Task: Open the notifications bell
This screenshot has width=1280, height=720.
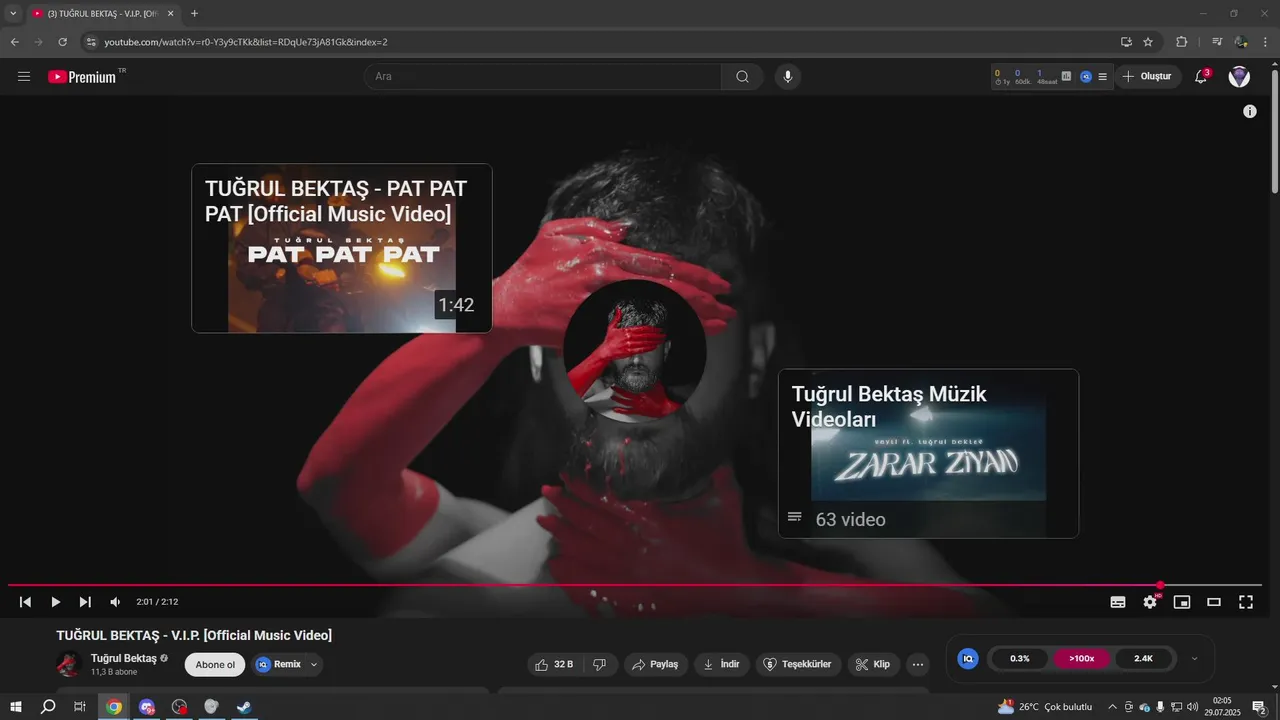Action: pos(1201,77)
